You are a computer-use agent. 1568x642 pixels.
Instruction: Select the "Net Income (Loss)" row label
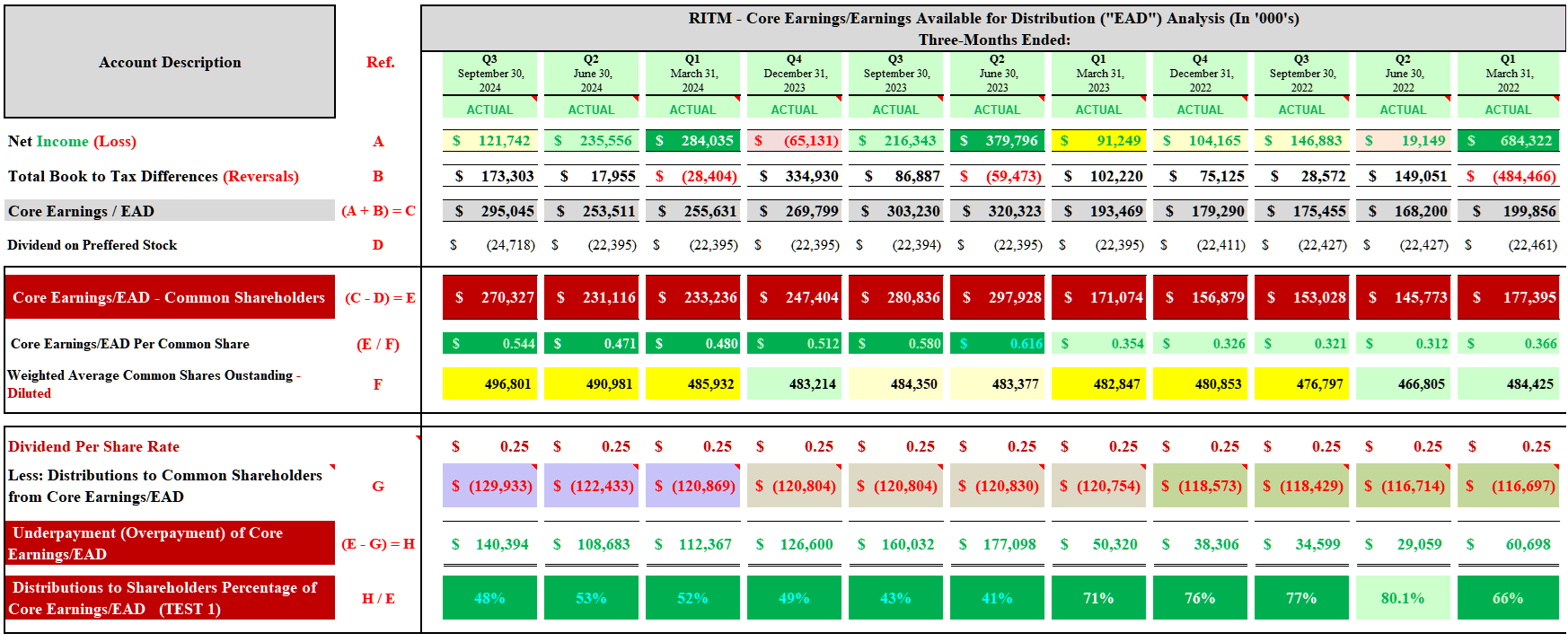pyautogui.click(x=72, y=141)
